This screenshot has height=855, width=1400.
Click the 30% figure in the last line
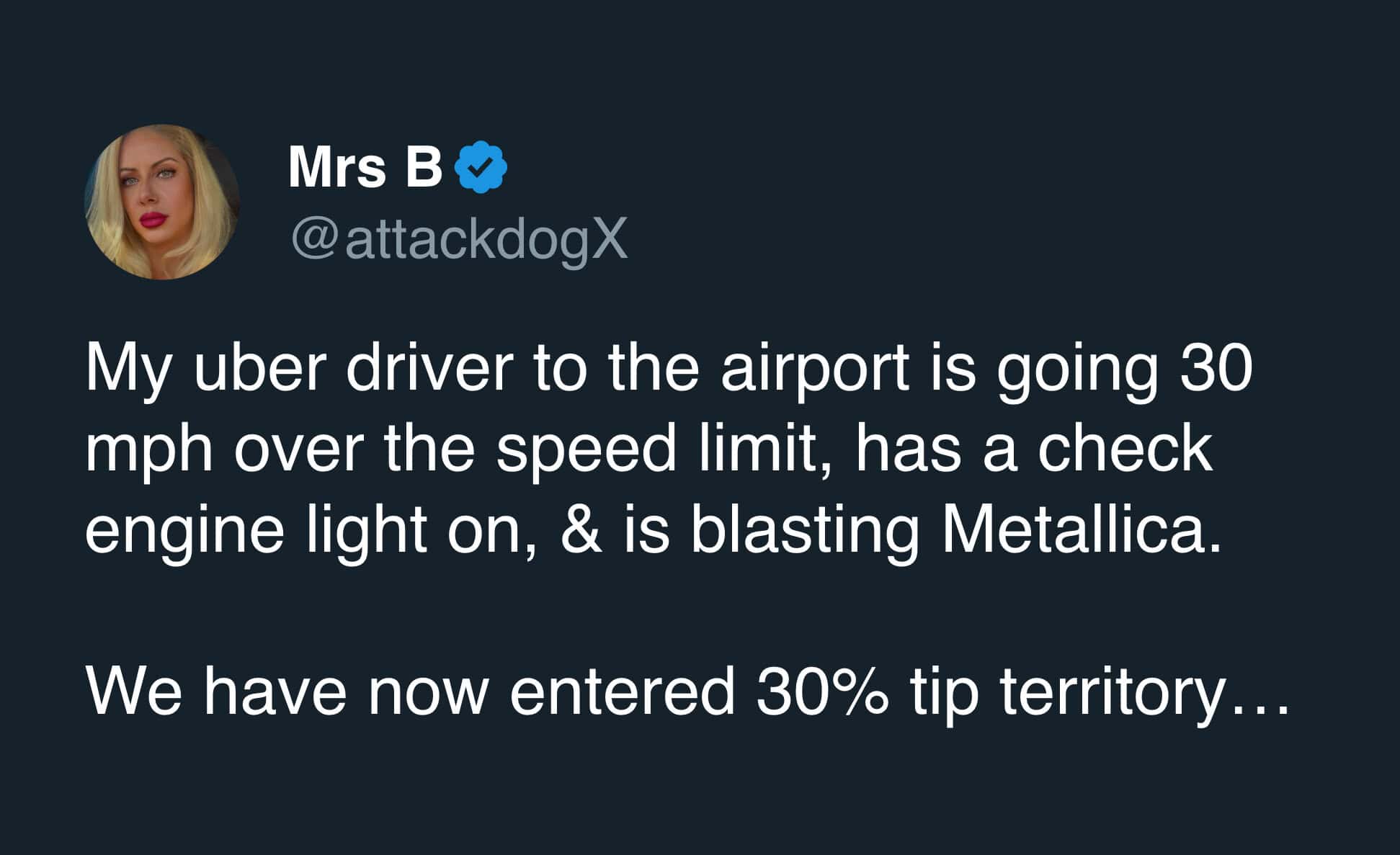point(822,691)
